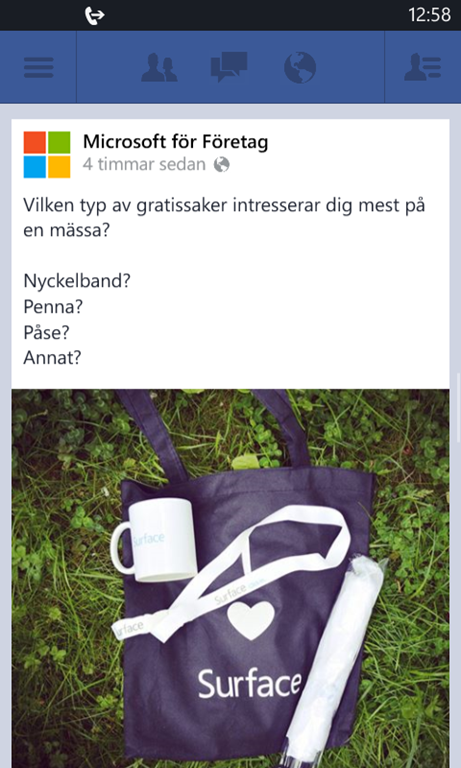Open the messages chat bubbles icon
The width and height of the screenshot is (461, 768).
coord(229,67)
